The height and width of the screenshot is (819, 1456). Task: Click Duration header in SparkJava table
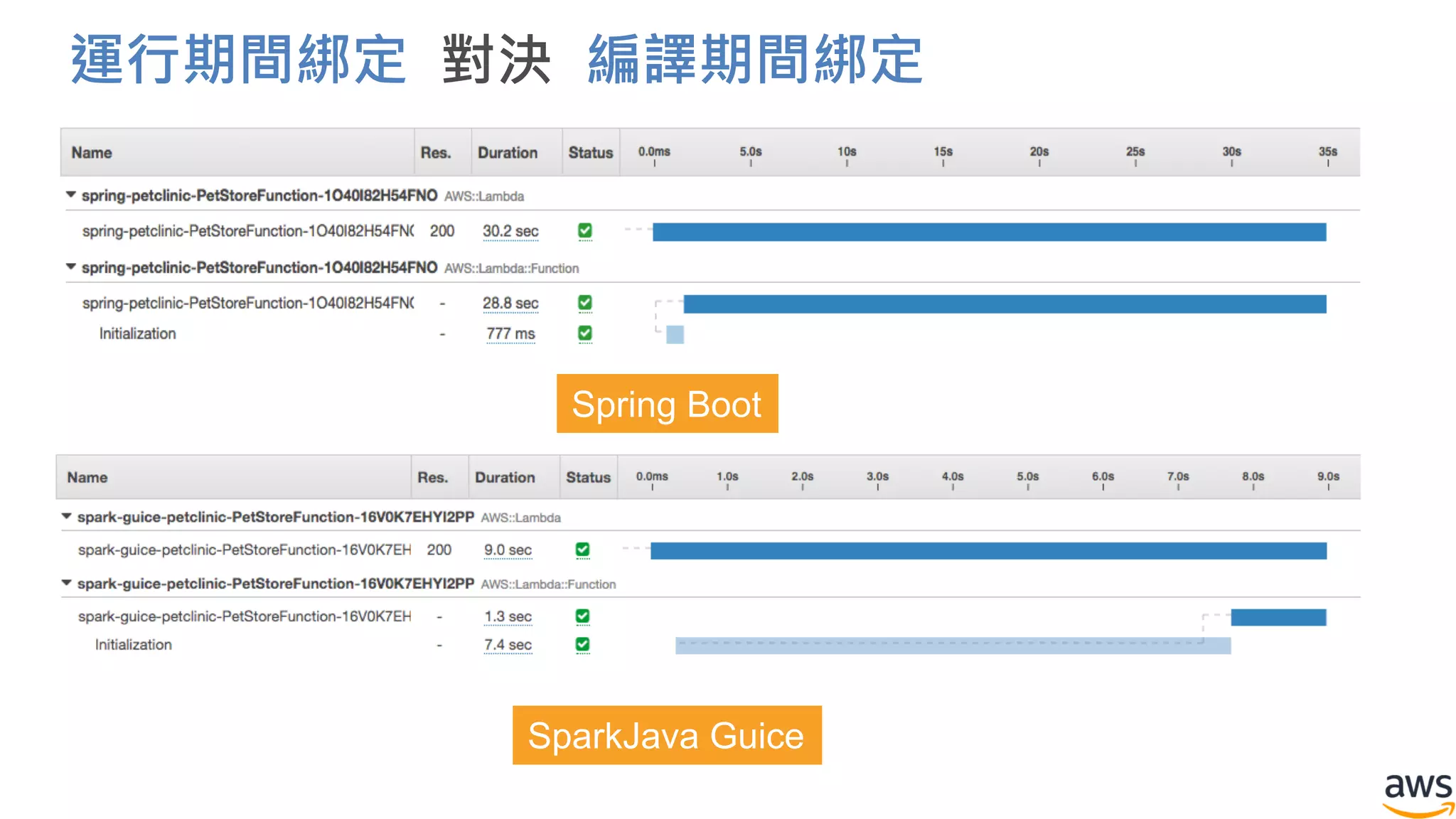point(505,478)
